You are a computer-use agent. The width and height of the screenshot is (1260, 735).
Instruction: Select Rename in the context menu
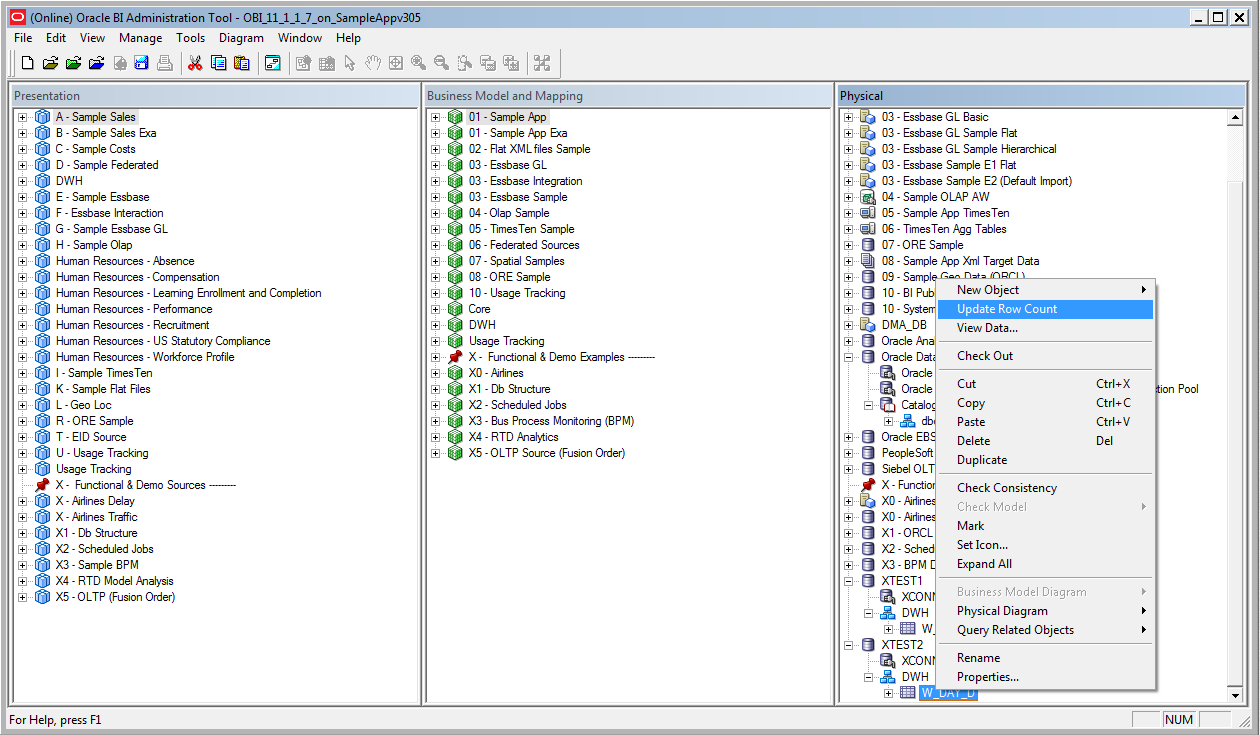[x=1045, y=658]
